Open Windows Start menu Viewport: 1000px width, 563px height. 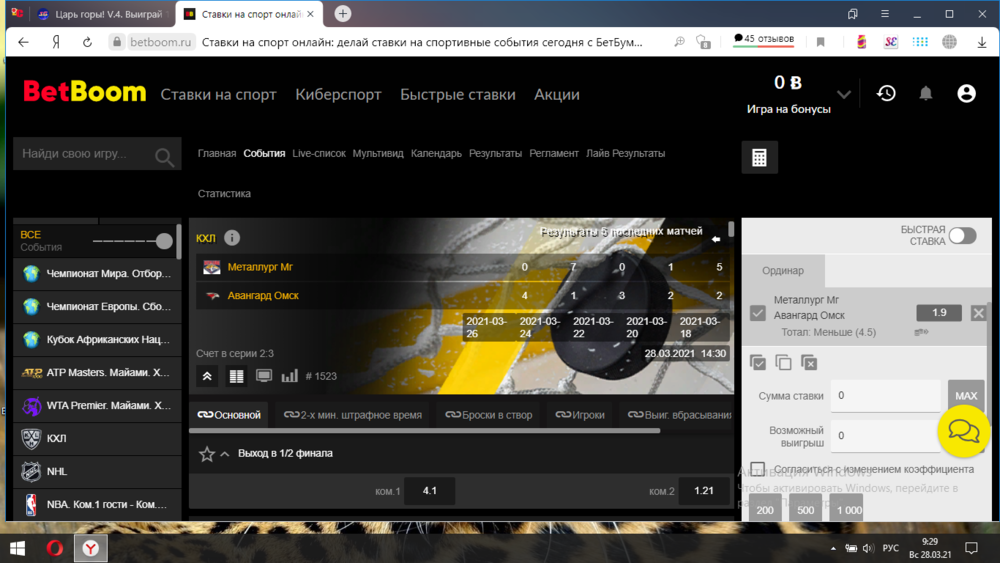[17, 548]
